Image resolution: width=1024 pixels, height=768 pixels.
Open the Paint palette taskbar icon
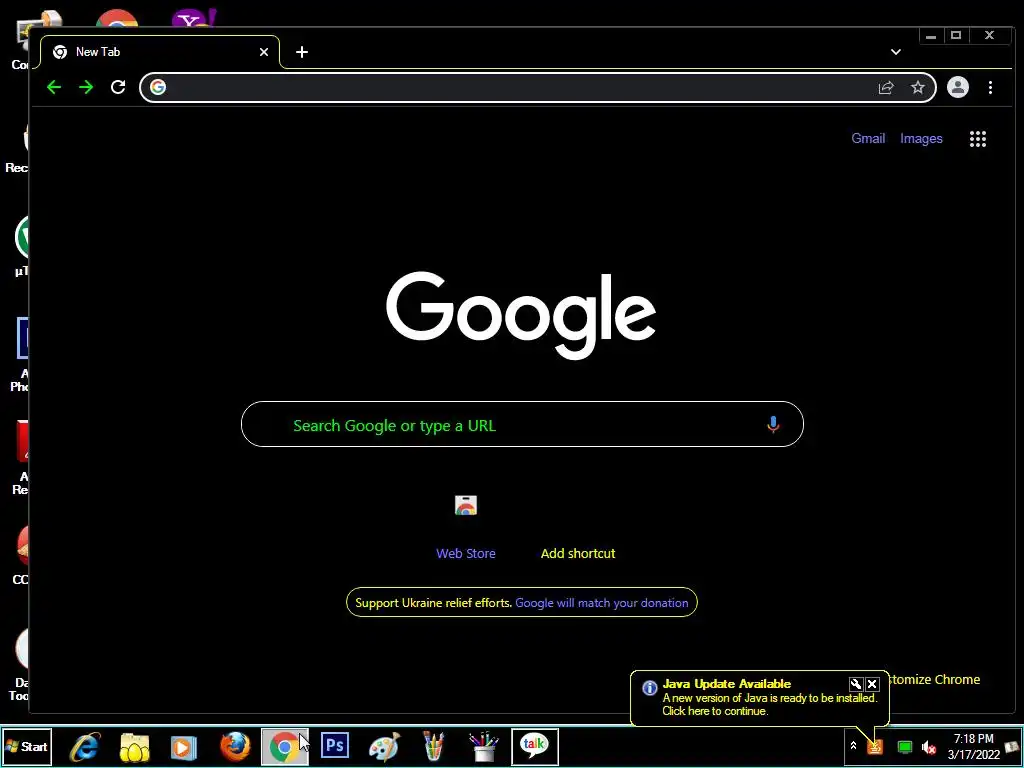[385, 746]
